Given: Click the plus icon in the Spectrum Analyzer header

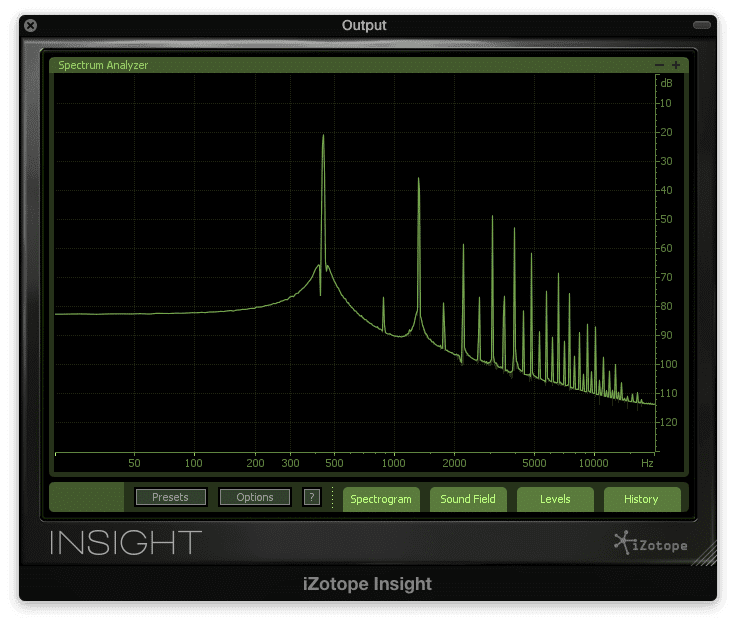Looking at the screenshot, I should pyautogui.click(x=676, y=65).
